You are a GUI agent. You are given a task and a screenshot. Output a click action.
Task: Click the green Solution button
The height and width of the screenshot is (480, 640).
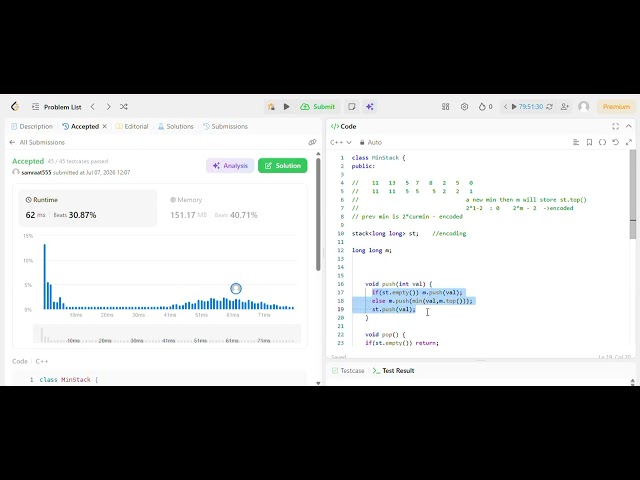tap(282, 166)
